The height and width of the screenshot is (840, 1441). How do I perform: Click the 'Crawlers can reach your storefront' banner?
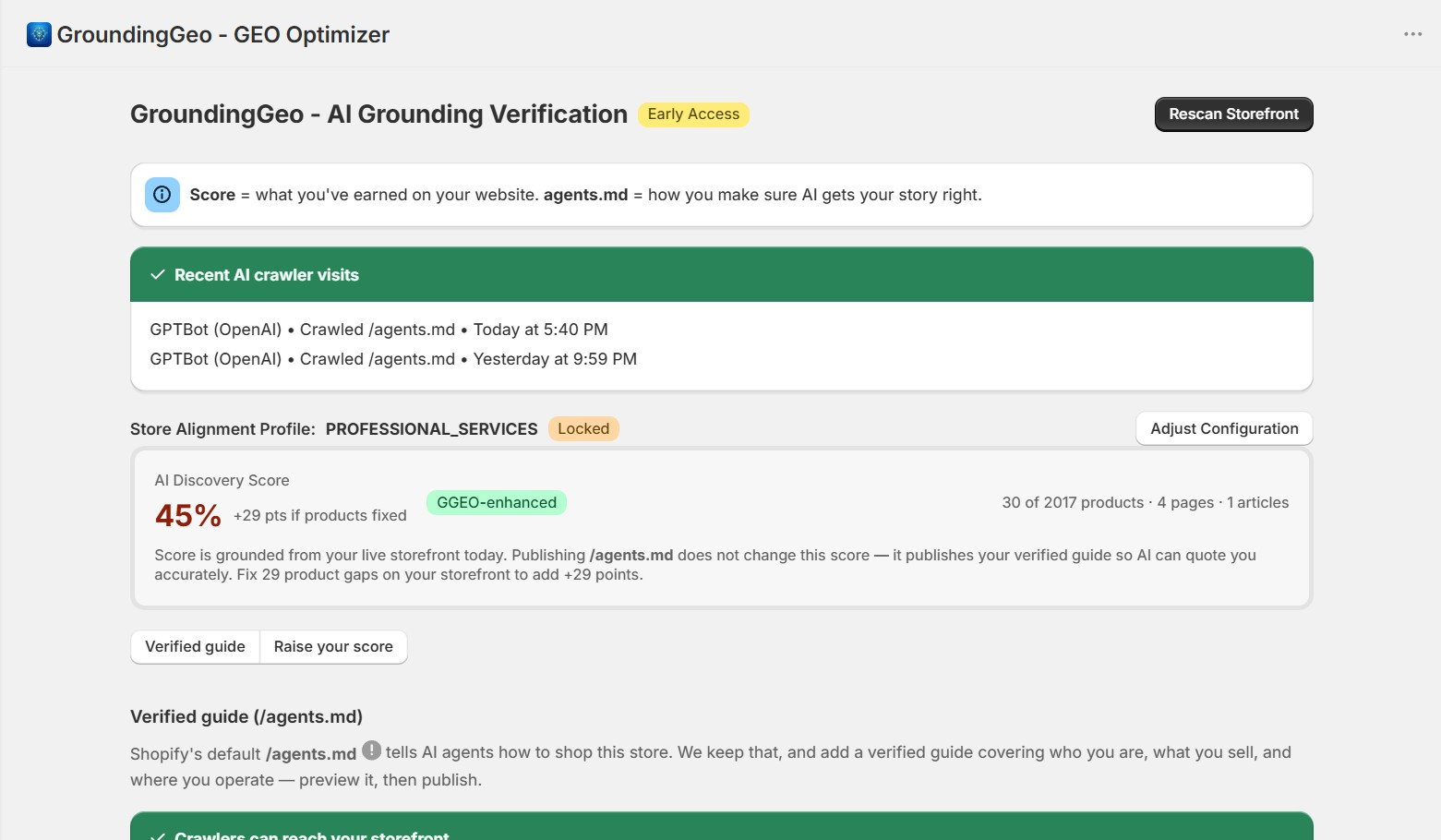(x=722, y=827)
